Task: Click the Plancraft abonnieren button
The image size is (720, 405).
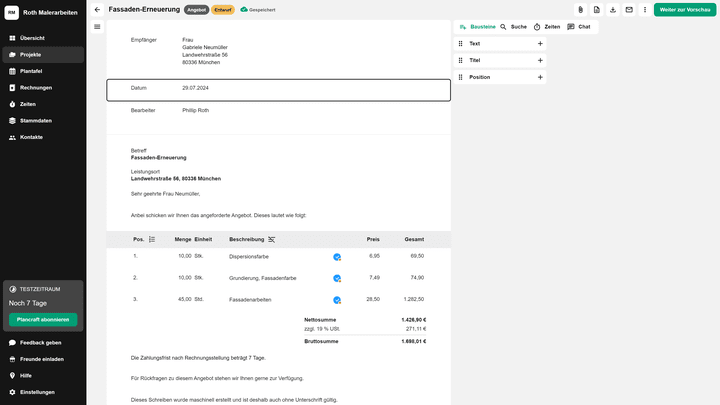Action: (x=43, y=320)
